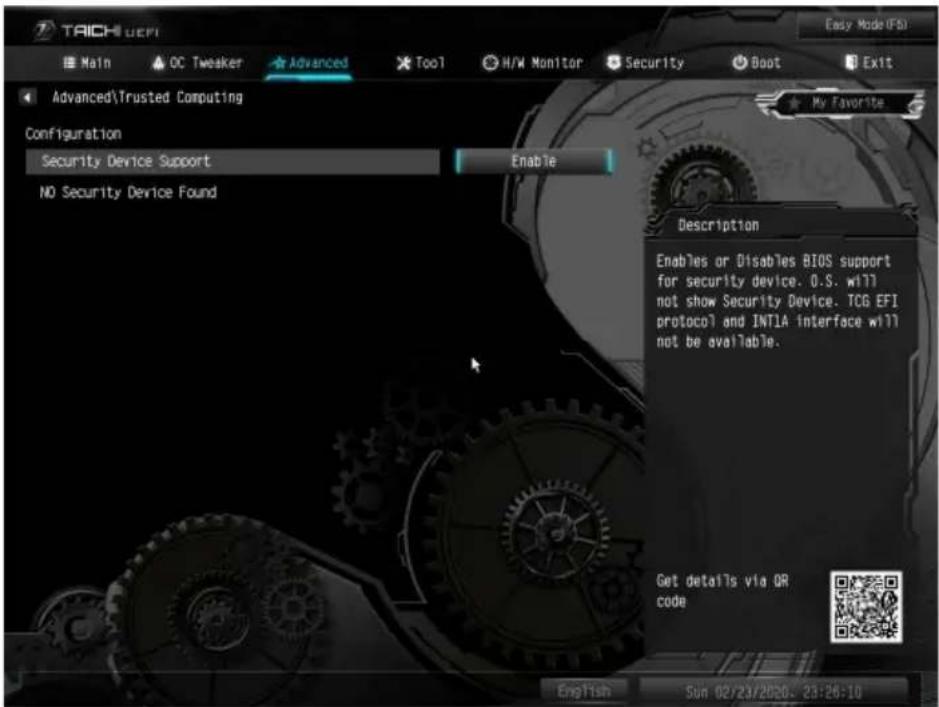This screenshot has width=939, height=707.
Task: Select the Security Device Support row
Action: [x=232, y=162]
